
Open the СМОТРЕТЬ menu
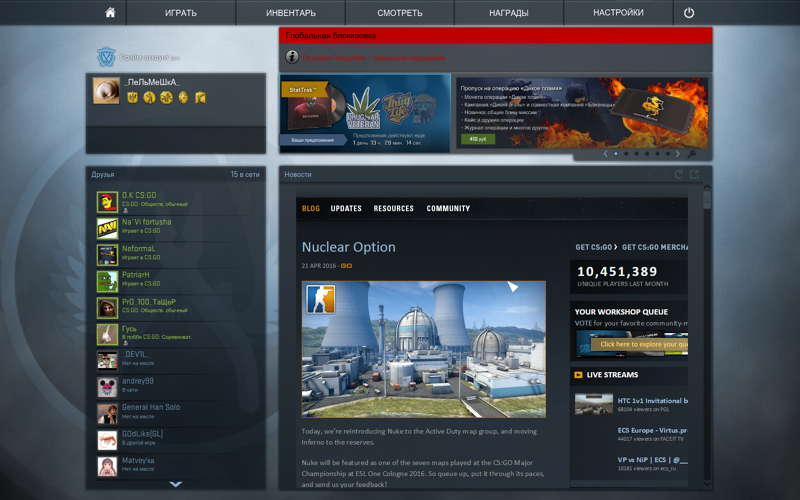pyautogui.click(x=399, y=13)
